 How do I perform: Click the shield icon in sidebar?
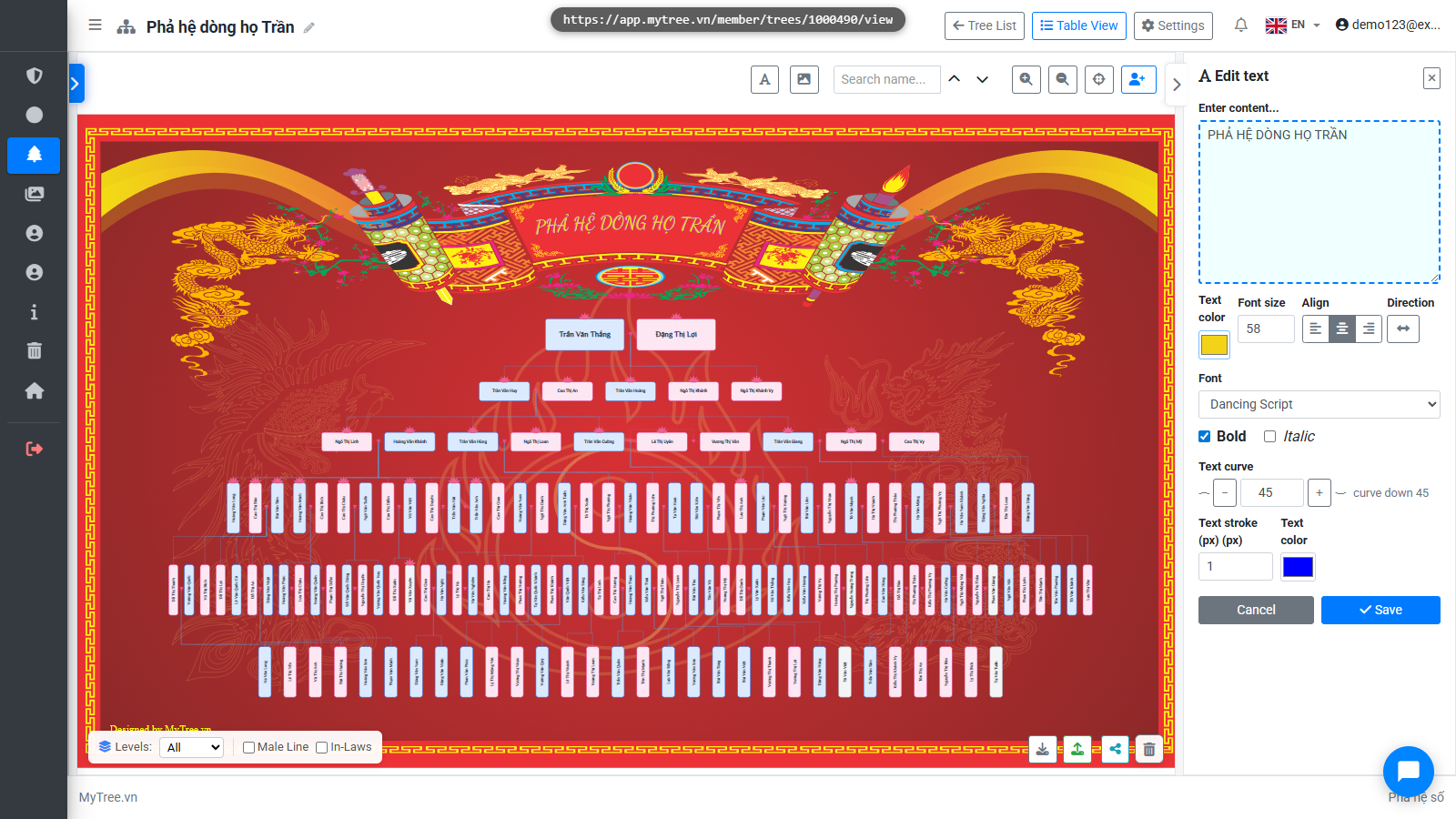[x=34, y=76]
